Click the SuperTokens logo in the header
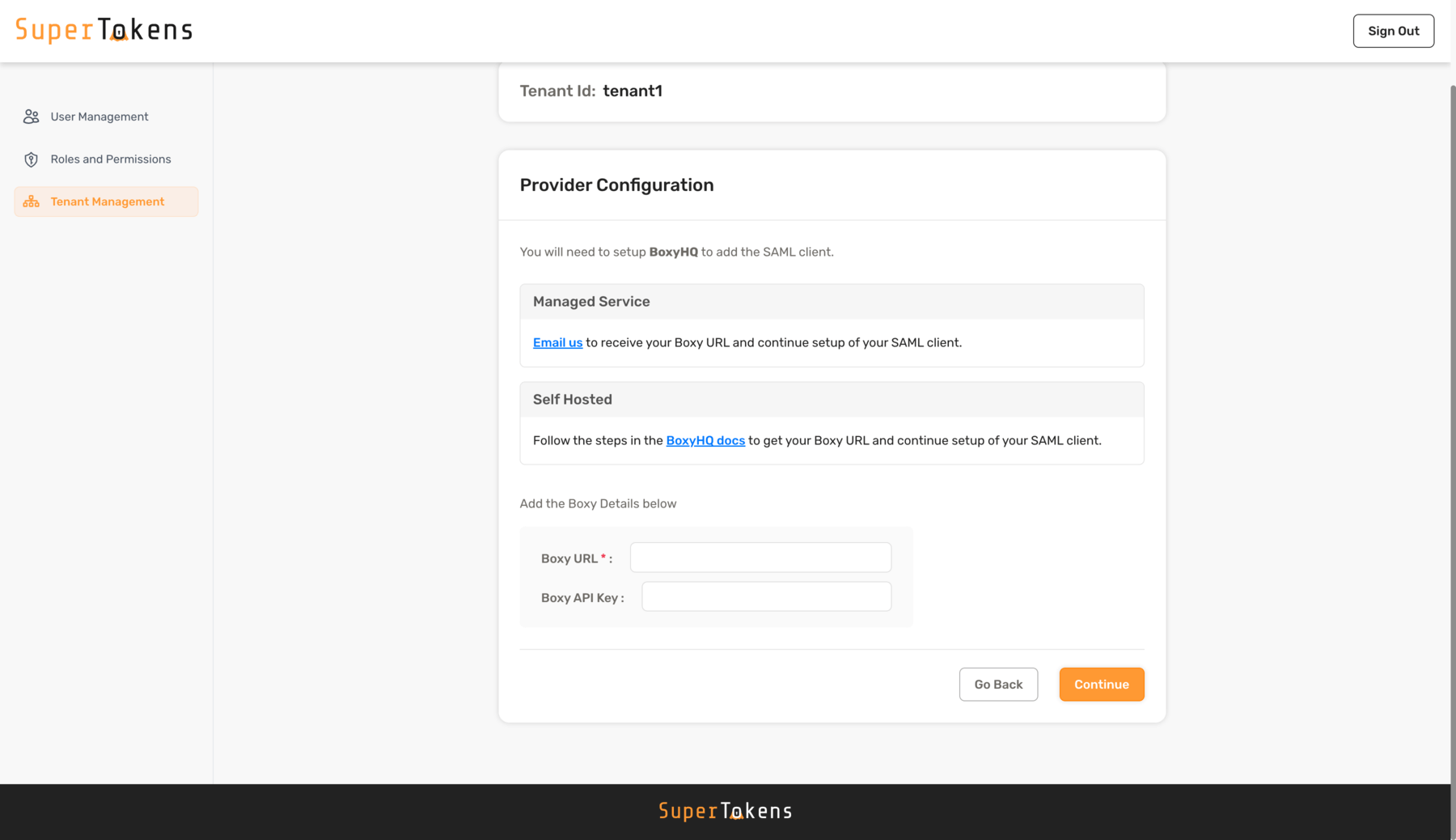Image resolution: width=1456 pixels, height=840 pixels. (104, 30)
